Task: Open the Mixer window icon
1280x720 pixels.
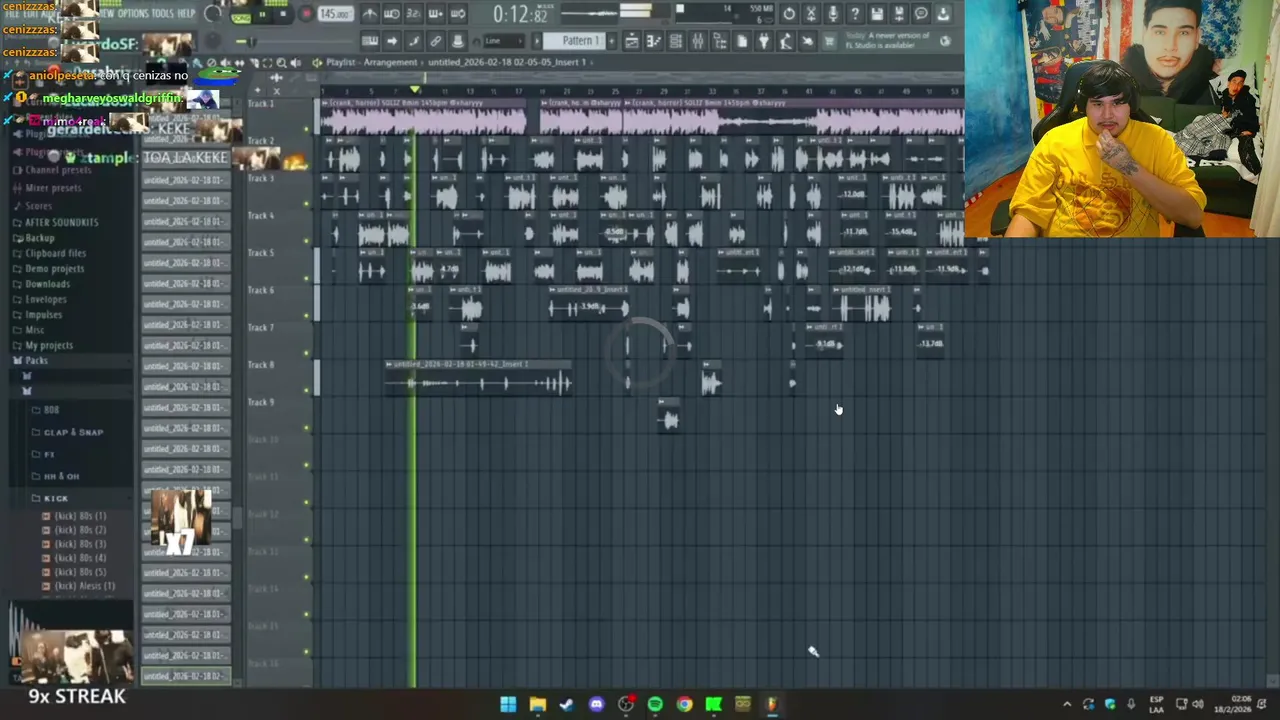Action: (698, 41)
